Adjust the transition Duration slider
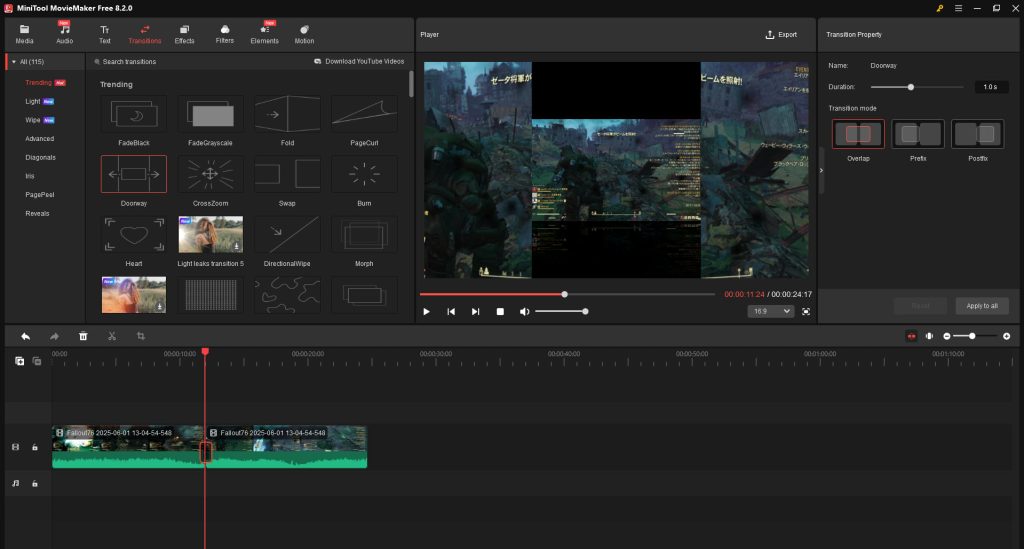Screen dimensions: 1024x549 click(x=917, y=87)
